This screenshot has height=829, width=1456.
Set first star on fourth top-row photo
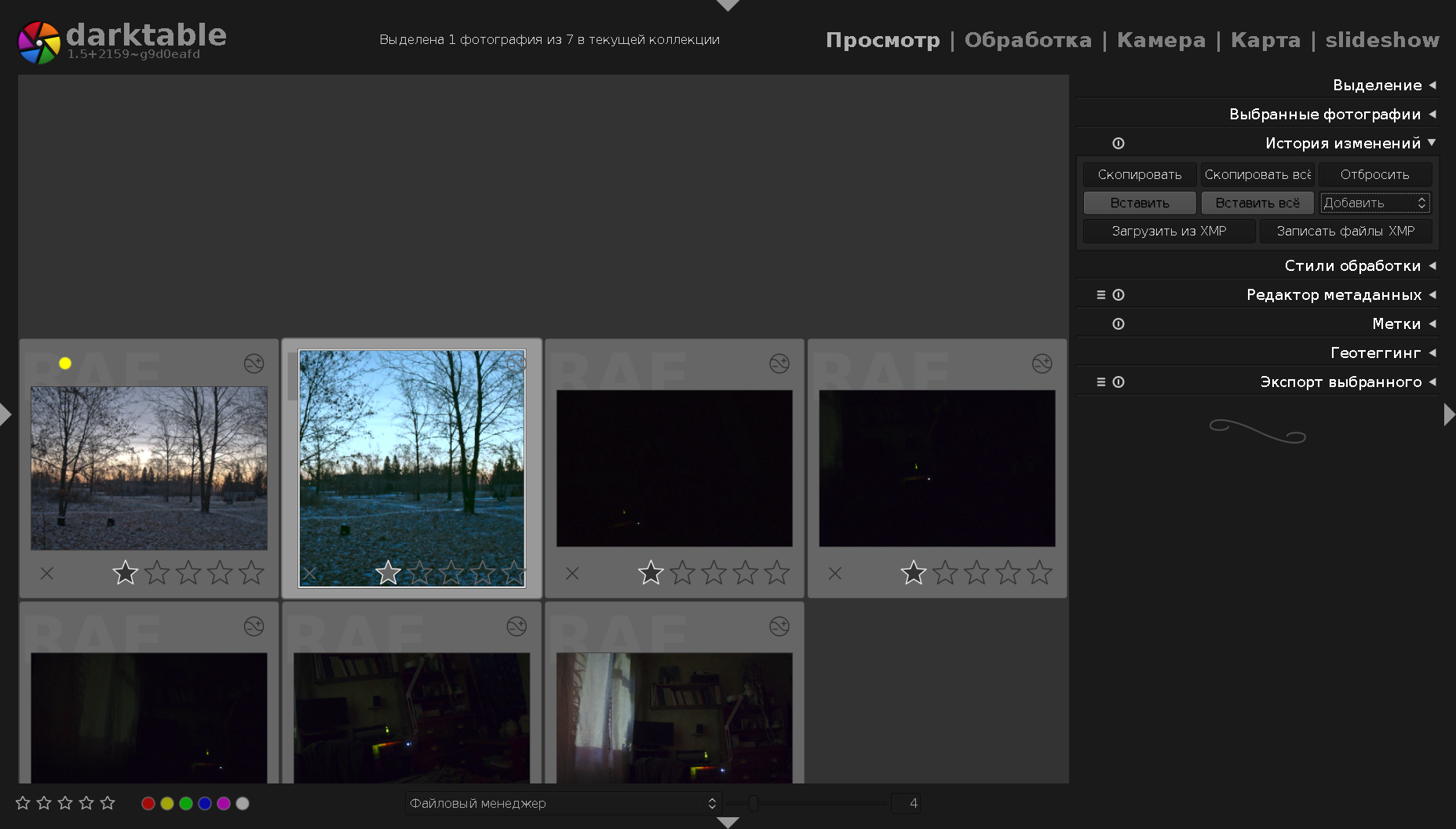[x=914, y=572]
